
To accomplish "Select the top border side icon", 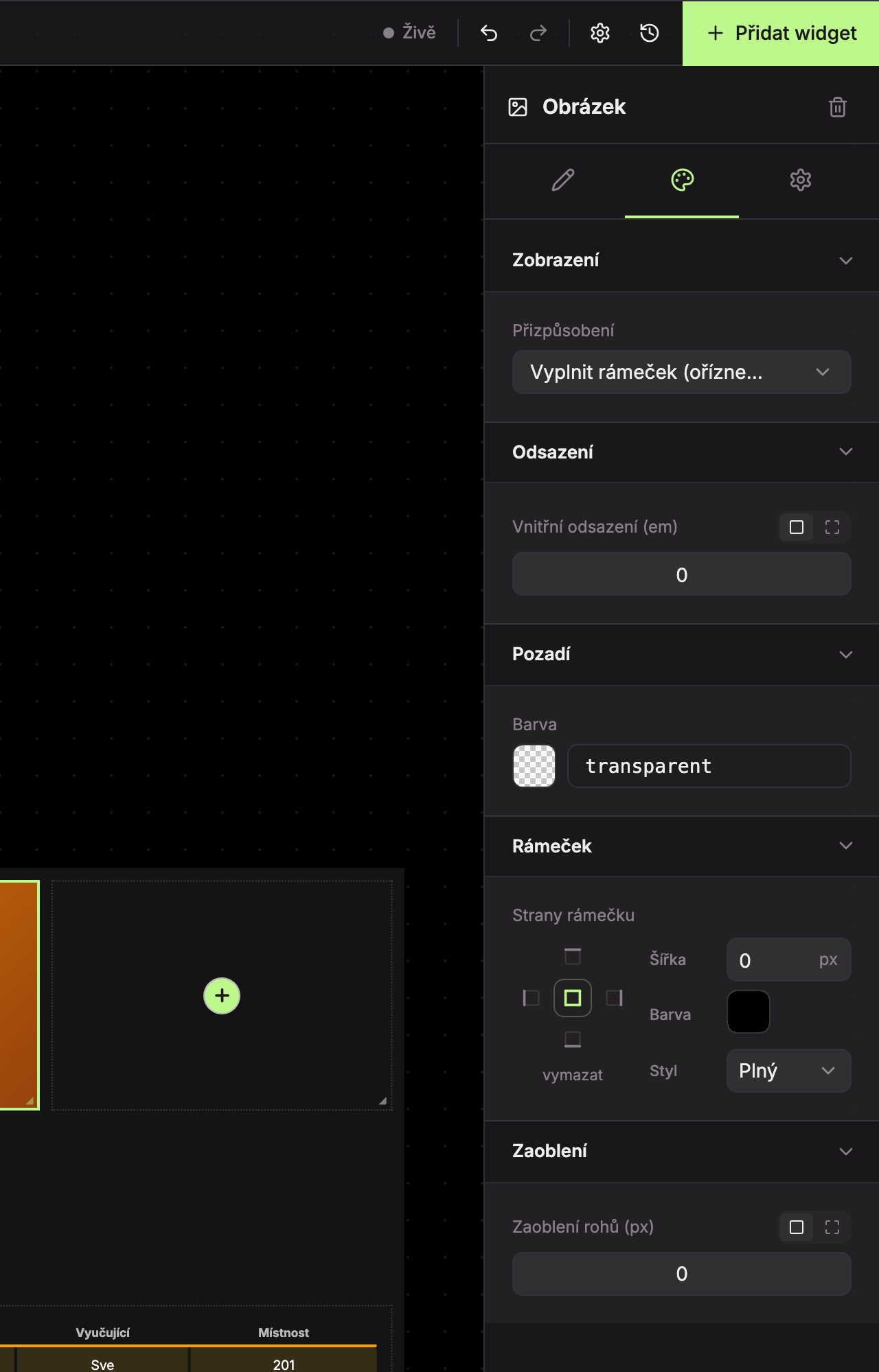I will [573, 956].
